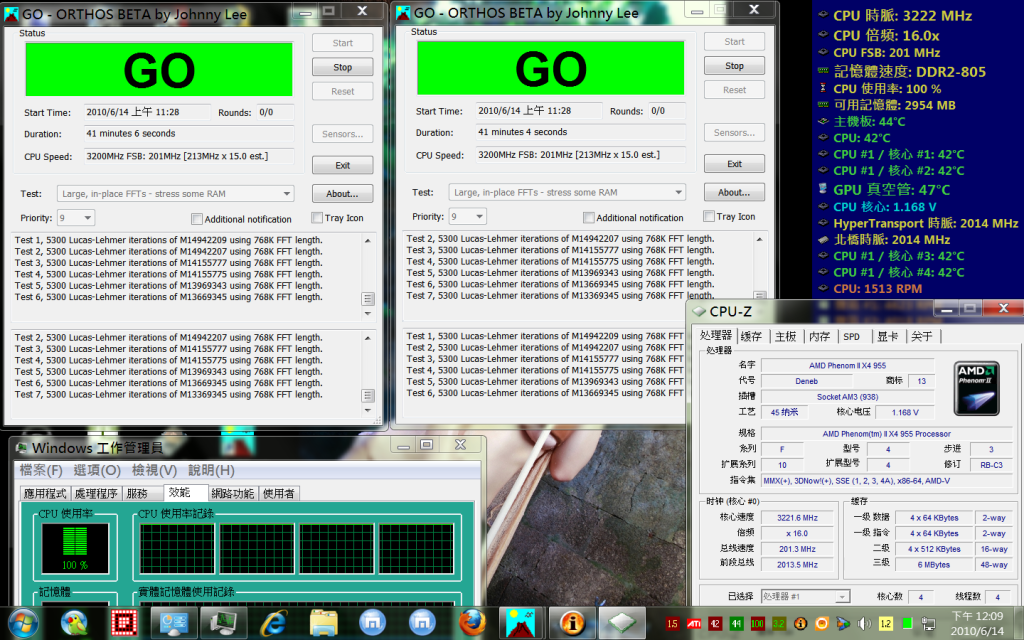Click the AMD Phenom II logo in CPU-Z
This screenshot has height=640, width=1024.
coord(976,388)
